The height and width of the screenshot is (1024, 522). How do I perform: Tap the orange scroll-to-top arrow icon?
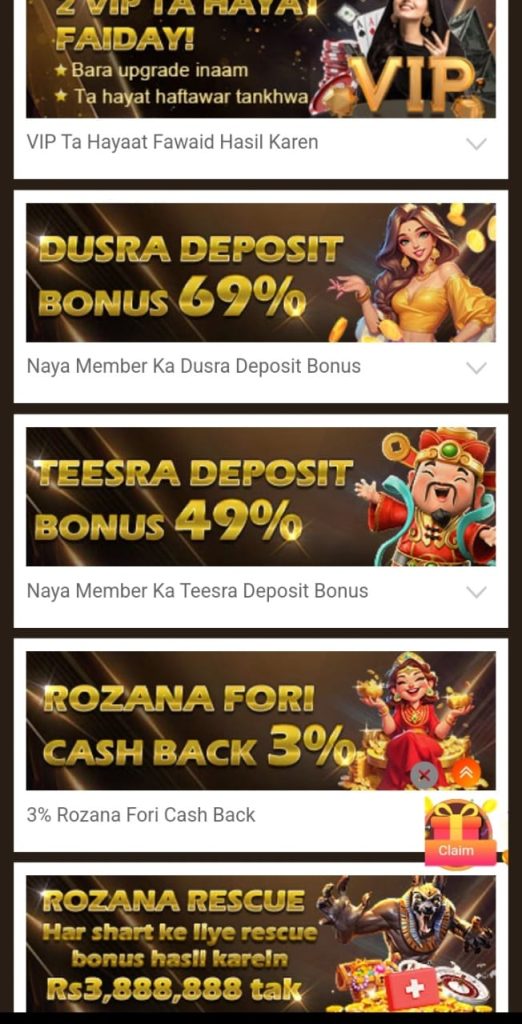click(x=466, y=774)
